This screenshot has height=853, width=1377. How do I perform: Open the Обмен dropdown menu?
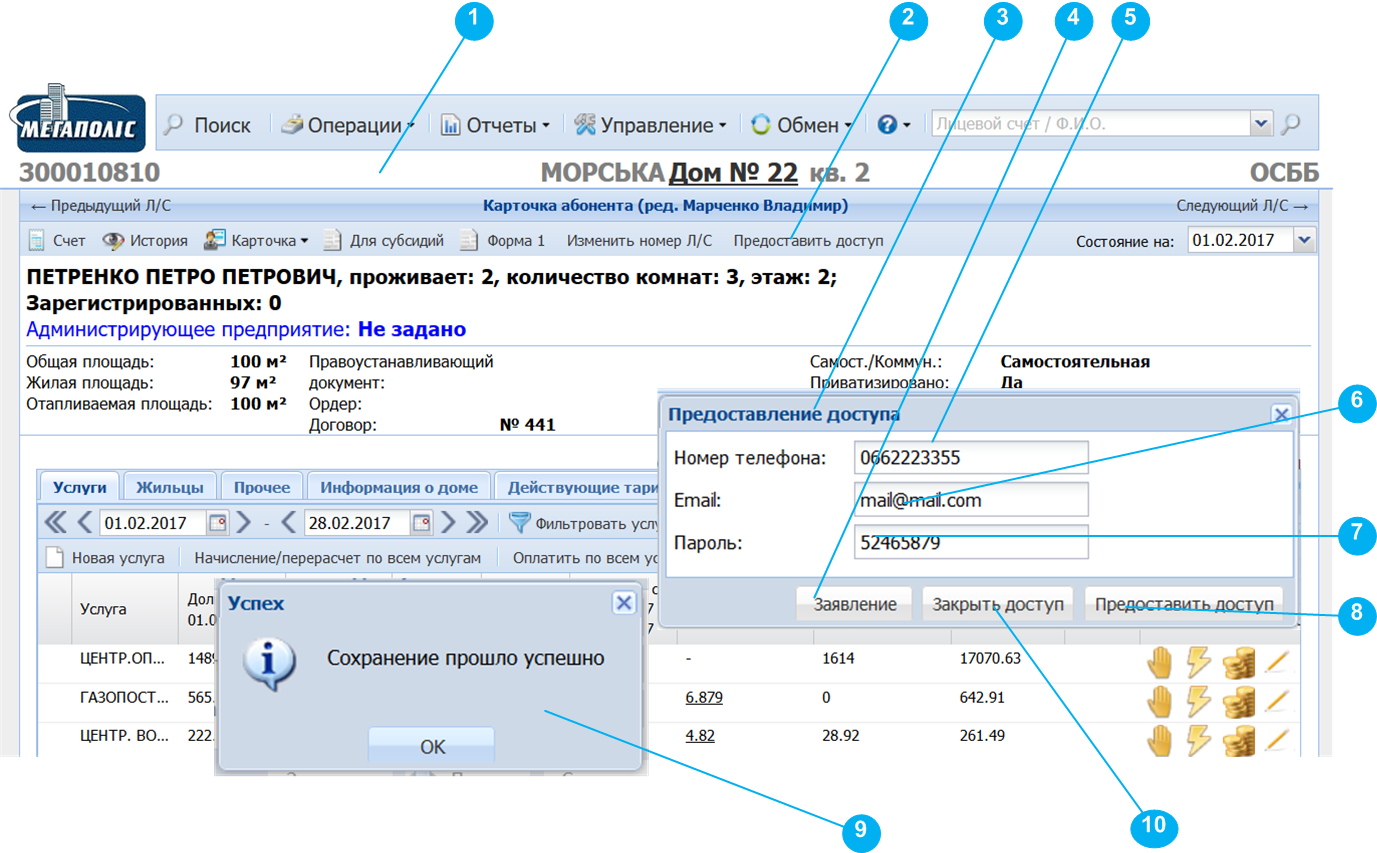(x=801, y=125)
